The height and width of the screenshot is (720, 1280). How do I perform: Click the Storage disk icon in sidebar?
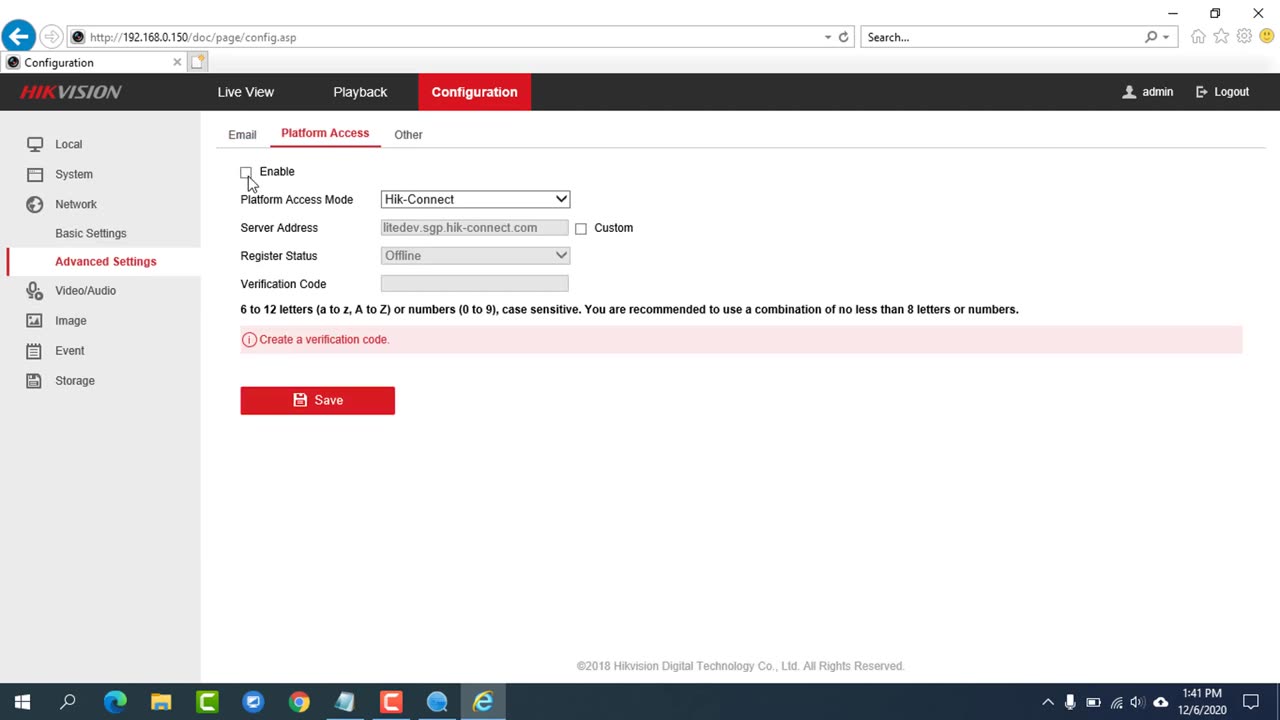[x=35, y=381]
